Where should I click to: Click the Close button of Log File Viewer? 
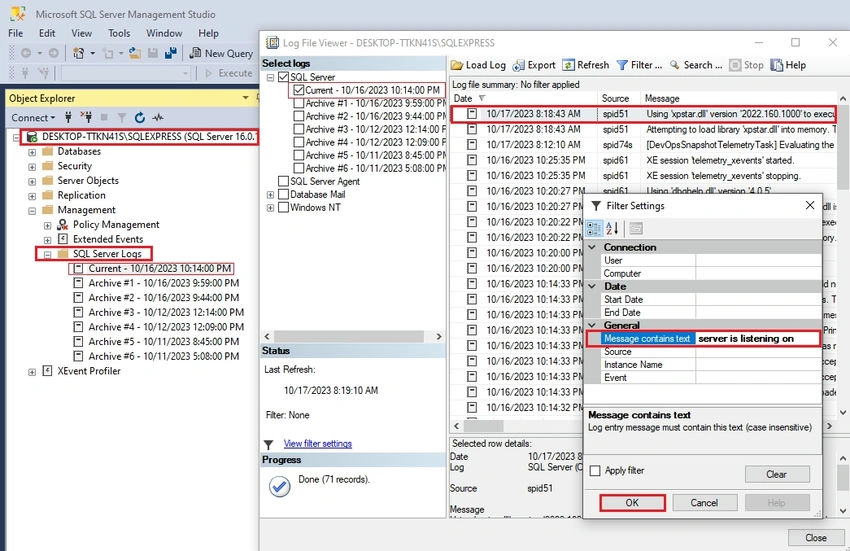point(816,537)
